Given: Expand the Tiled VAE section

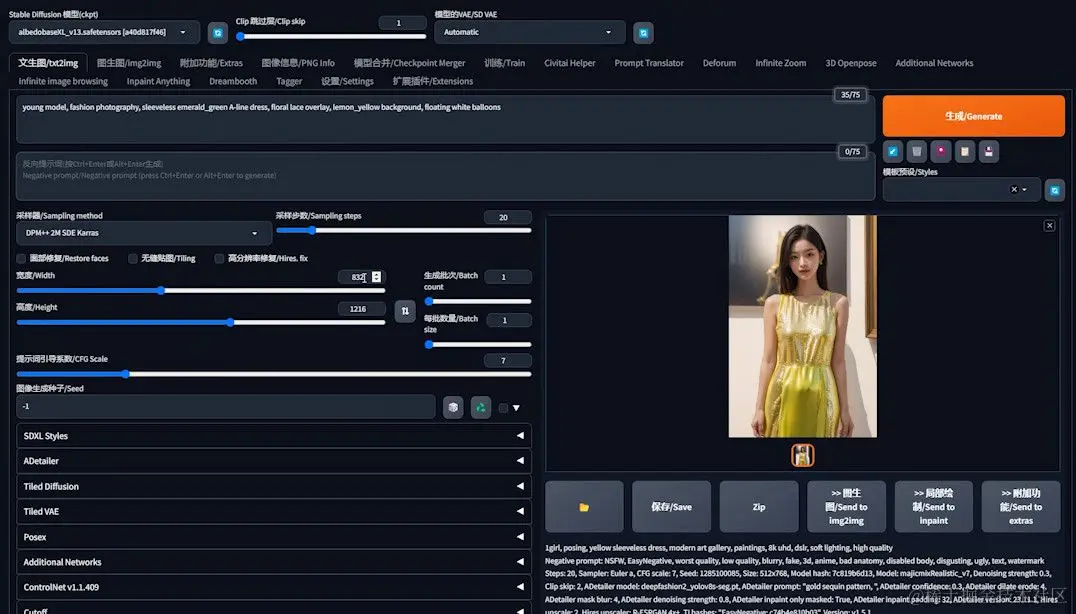Looking at the screenshot, I should tap(274, 512).
